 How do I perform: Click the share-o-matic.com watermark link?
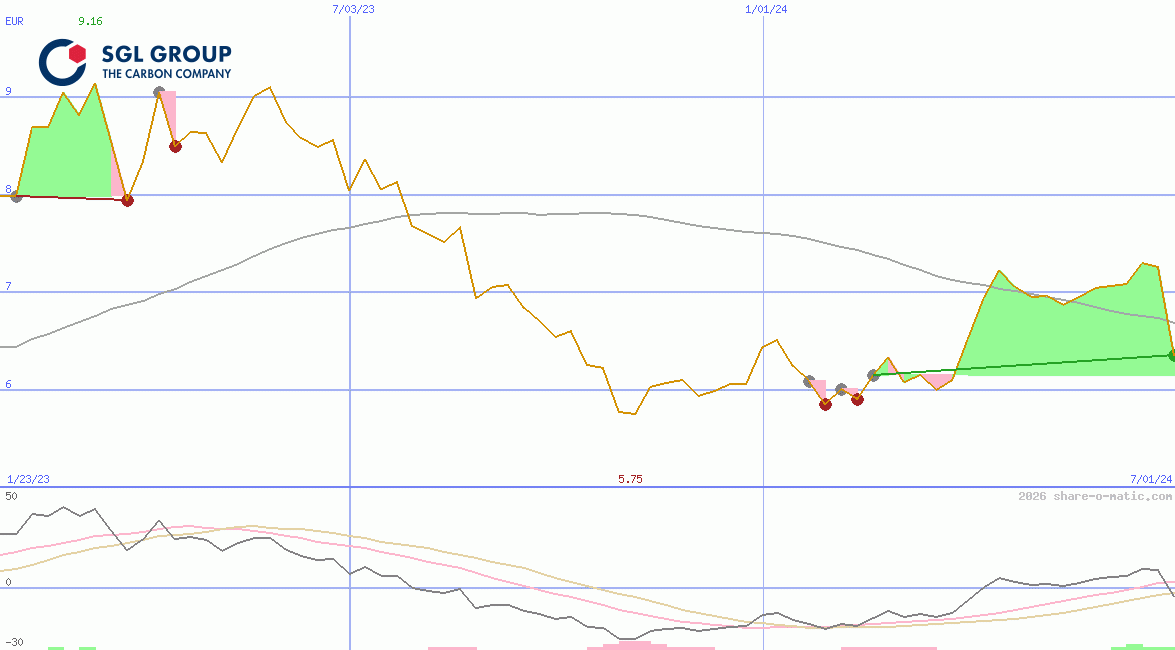click(x=1095, y=496)
